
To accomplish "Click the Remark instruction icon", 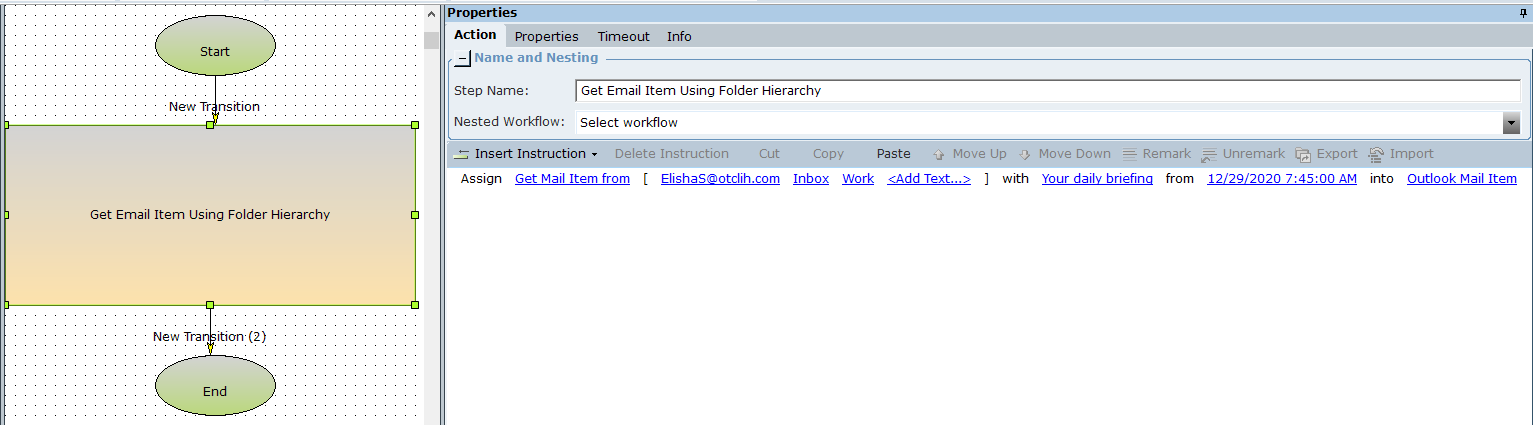I will [x=1130, y=154].
